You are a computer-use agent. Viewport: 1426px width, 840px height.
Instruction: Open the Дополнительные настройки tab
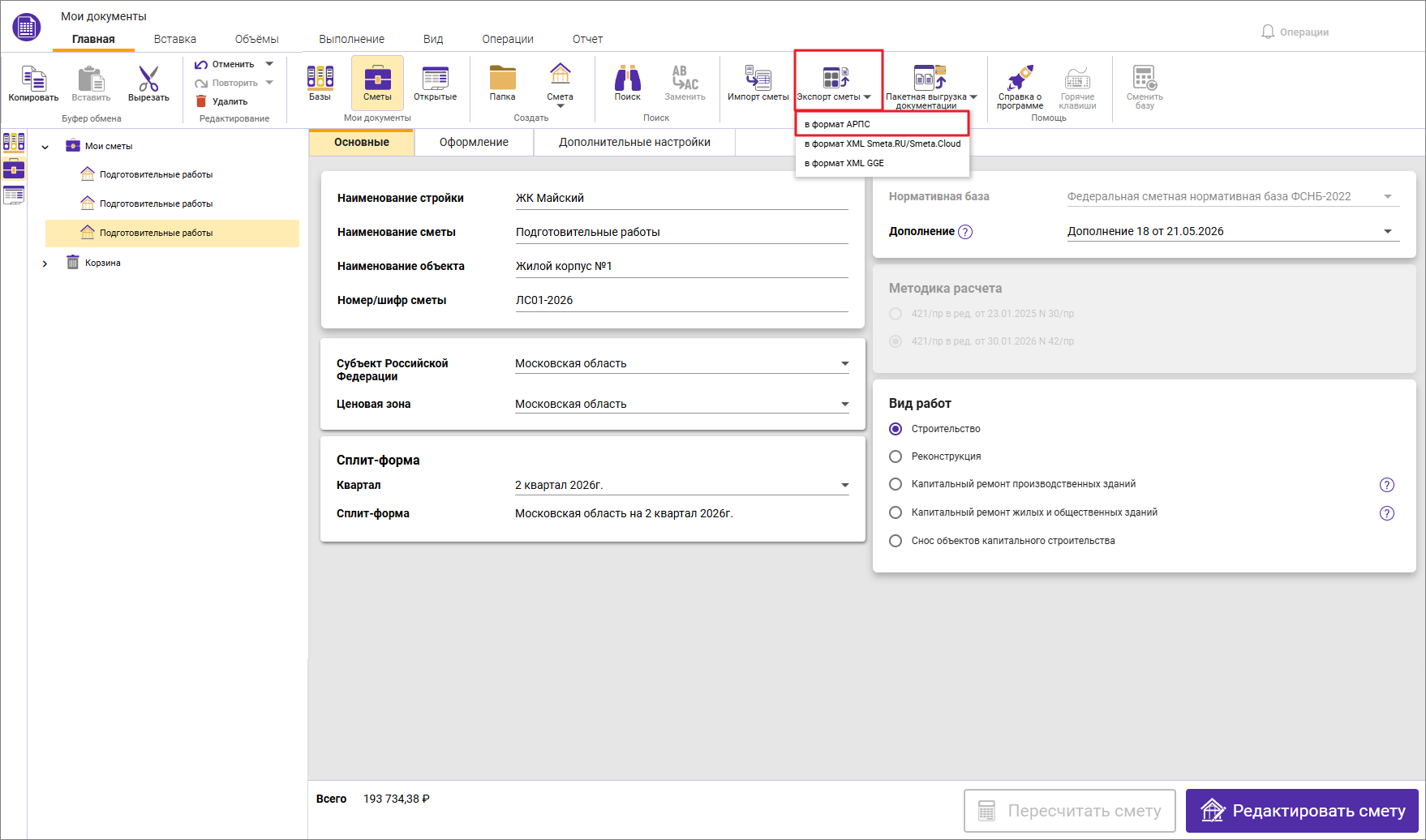tap(634, 142)
